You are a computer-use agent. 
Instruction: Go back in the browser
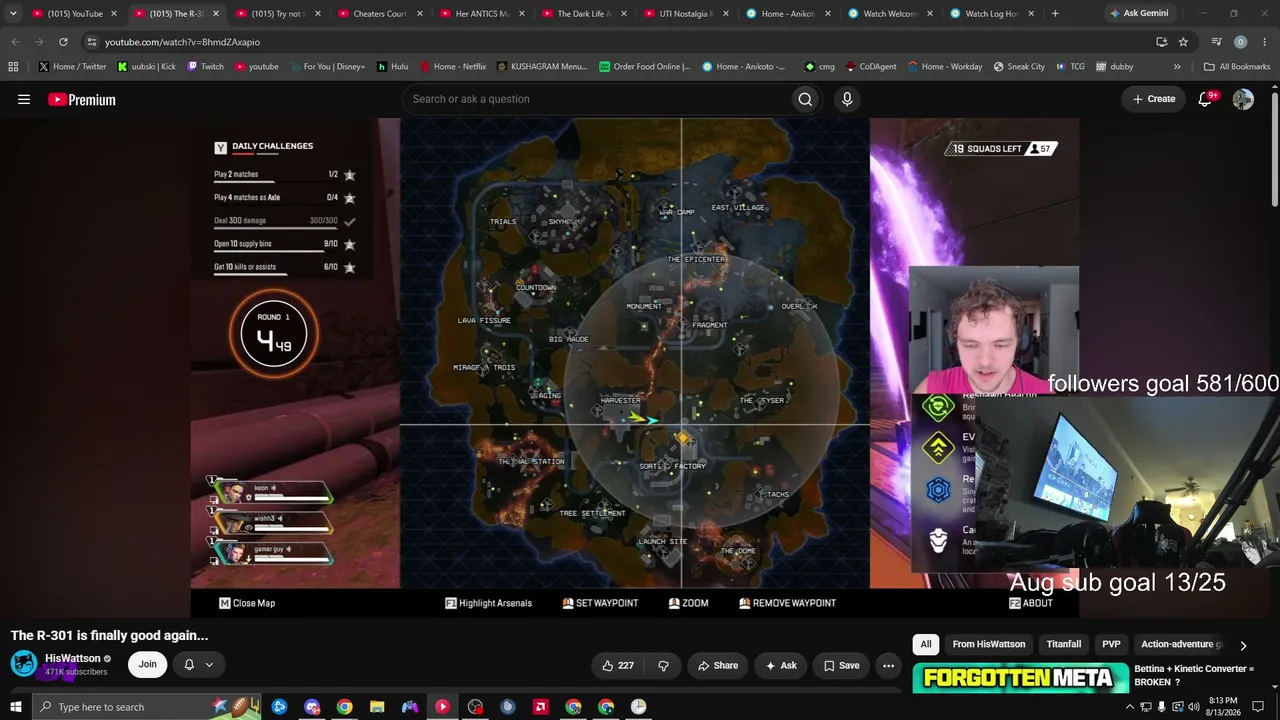[15, 42]
